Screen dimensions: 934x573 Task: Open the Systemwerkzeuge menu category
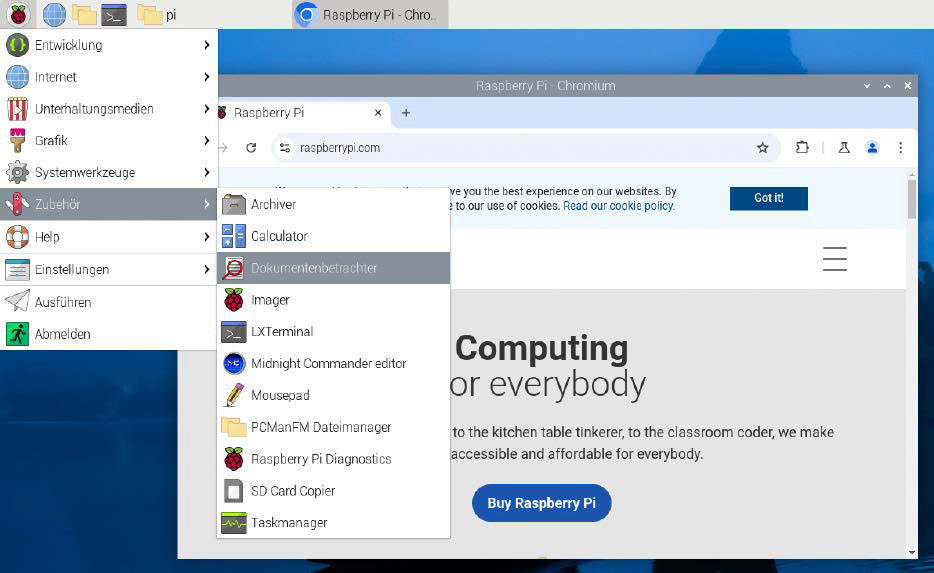108,173
